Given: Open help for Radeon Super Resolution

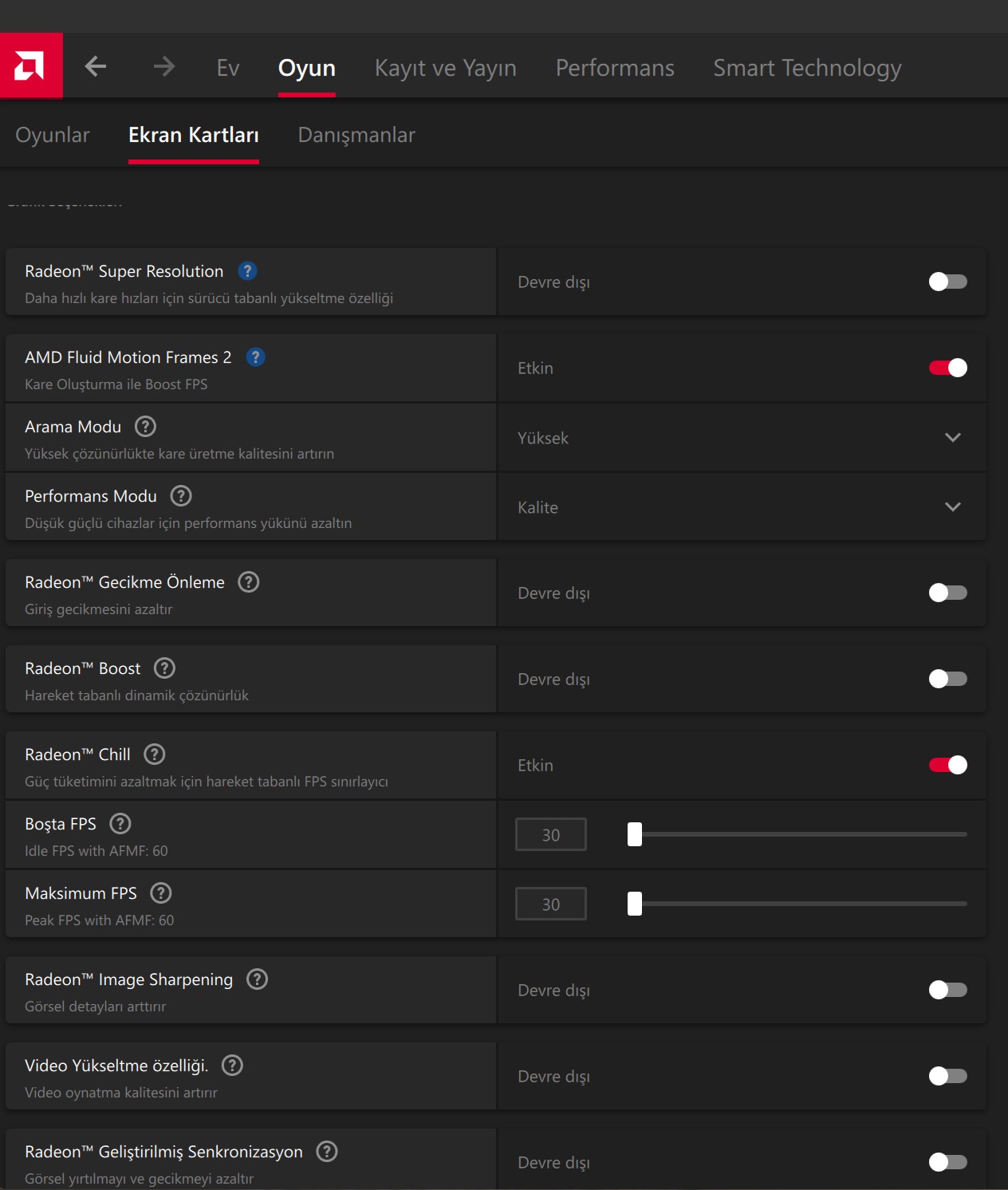Looking at the screenshot, I should point(248,271).
